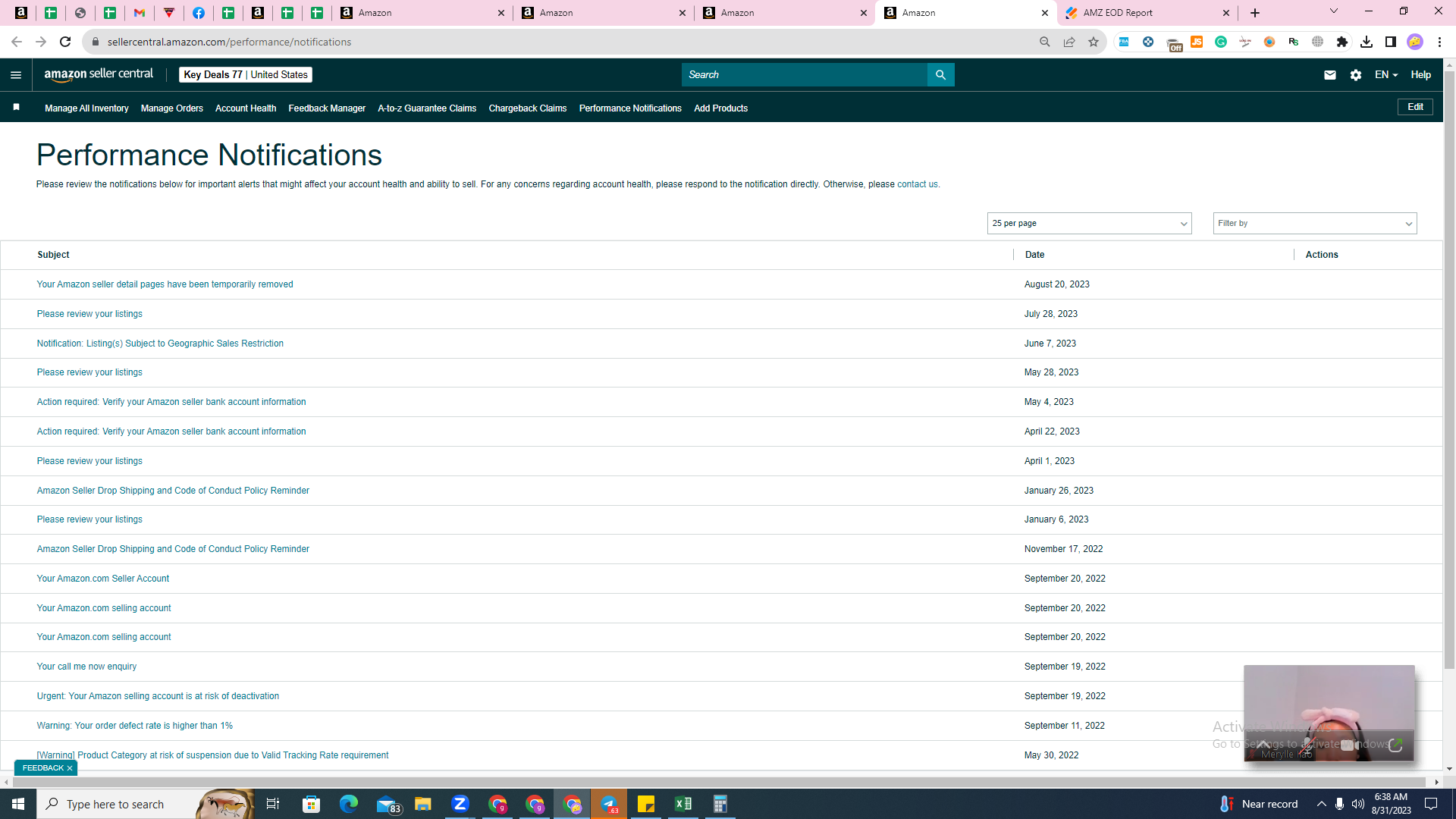
Task: Show hidden system tray icons
Action: [1322, 804]
